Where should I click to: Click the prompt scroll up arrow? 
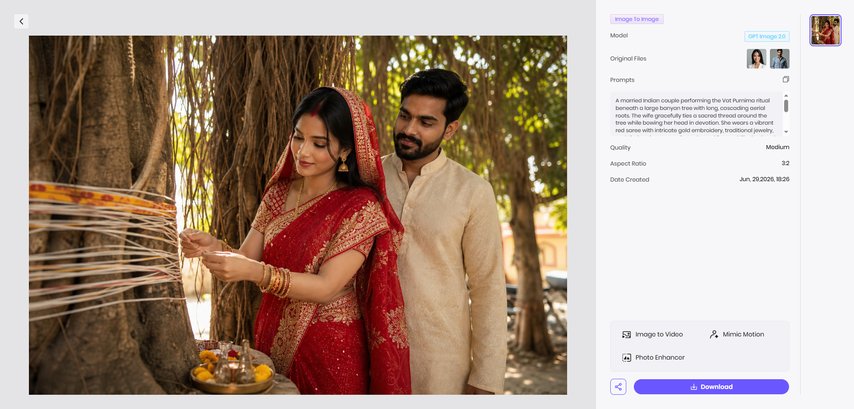point(785,96)
